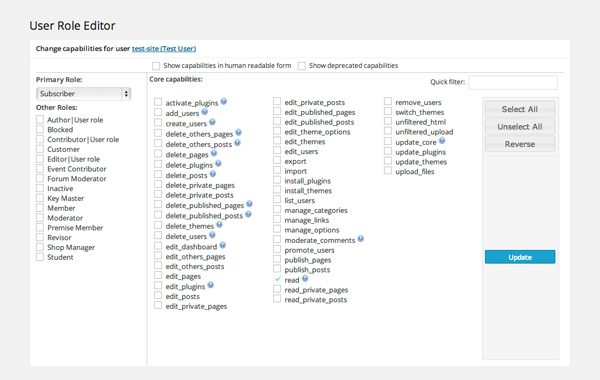Uncheck the read capability checkbox
Viewport: 600px width, 380px height.
pos(277,279)
